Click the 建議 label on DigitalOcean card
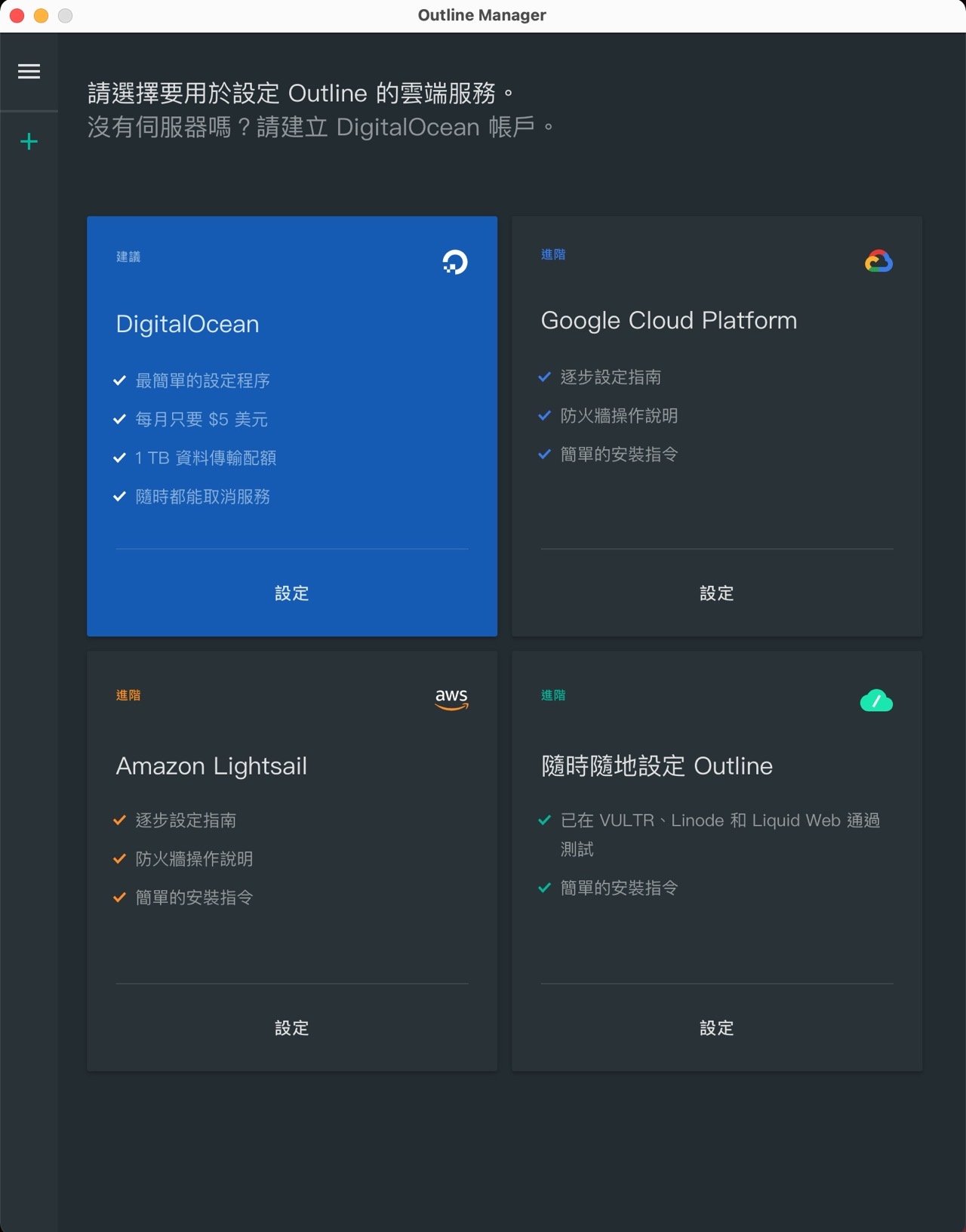This screenshot has height=1232, width=966. [128, 257]
